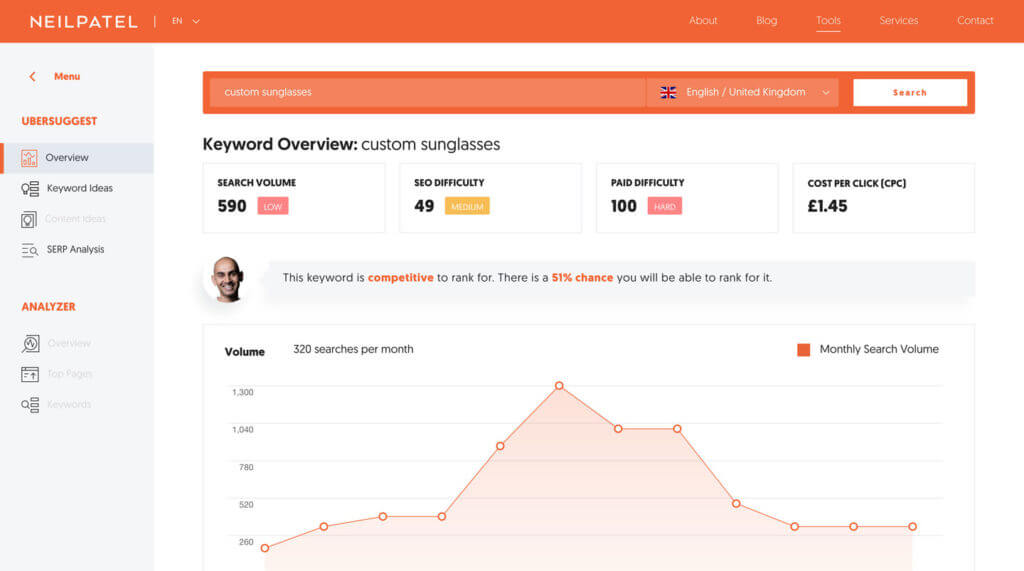The width and height of the screenshot is (1024, 571).
Task: Navigate to the Contact page
Action: click(975, 21)
